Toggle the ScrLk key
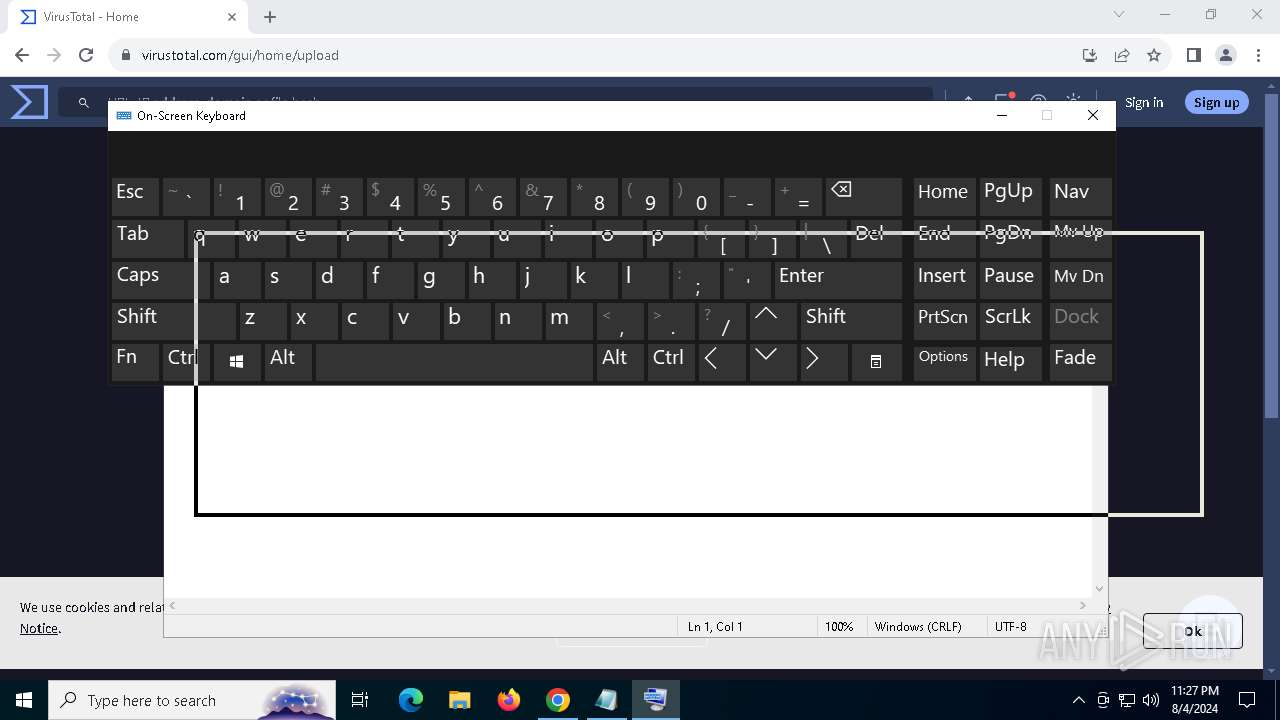This screenshot has width=1280, height=720. pos(1010,320)
